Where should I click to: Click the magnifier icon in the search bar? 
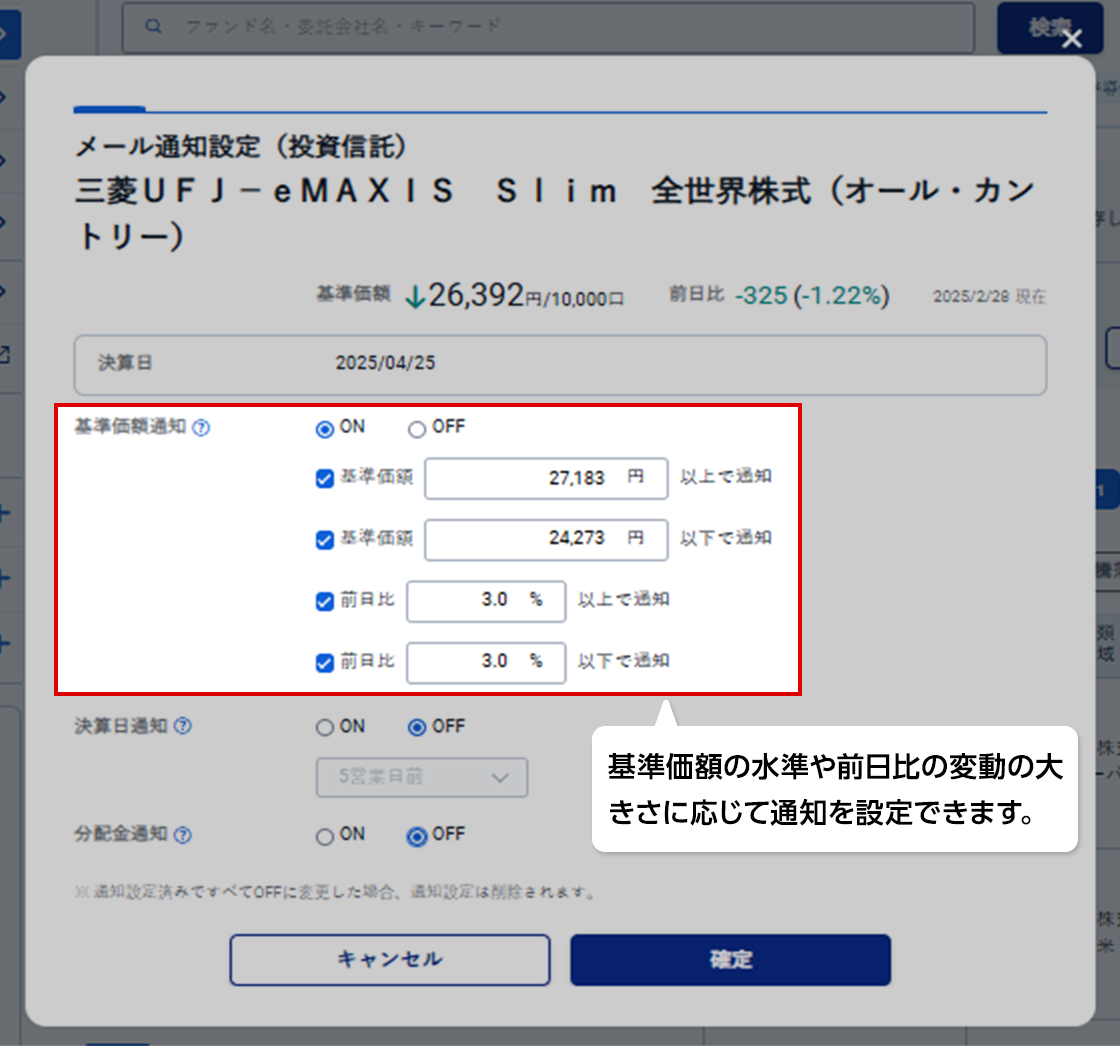[x=153, y=26]
